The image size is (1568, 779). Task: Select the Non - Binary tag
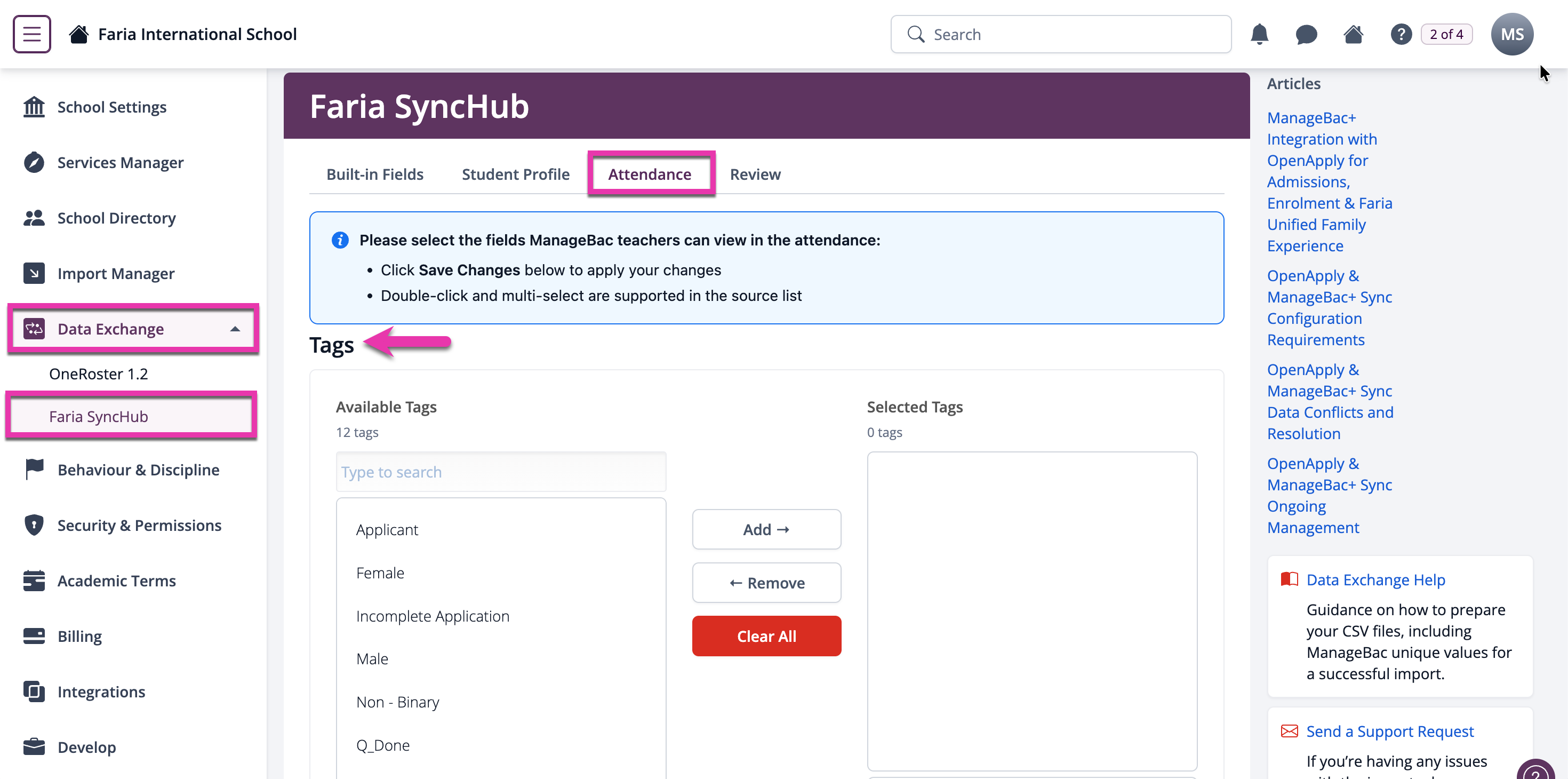point(397,702)
